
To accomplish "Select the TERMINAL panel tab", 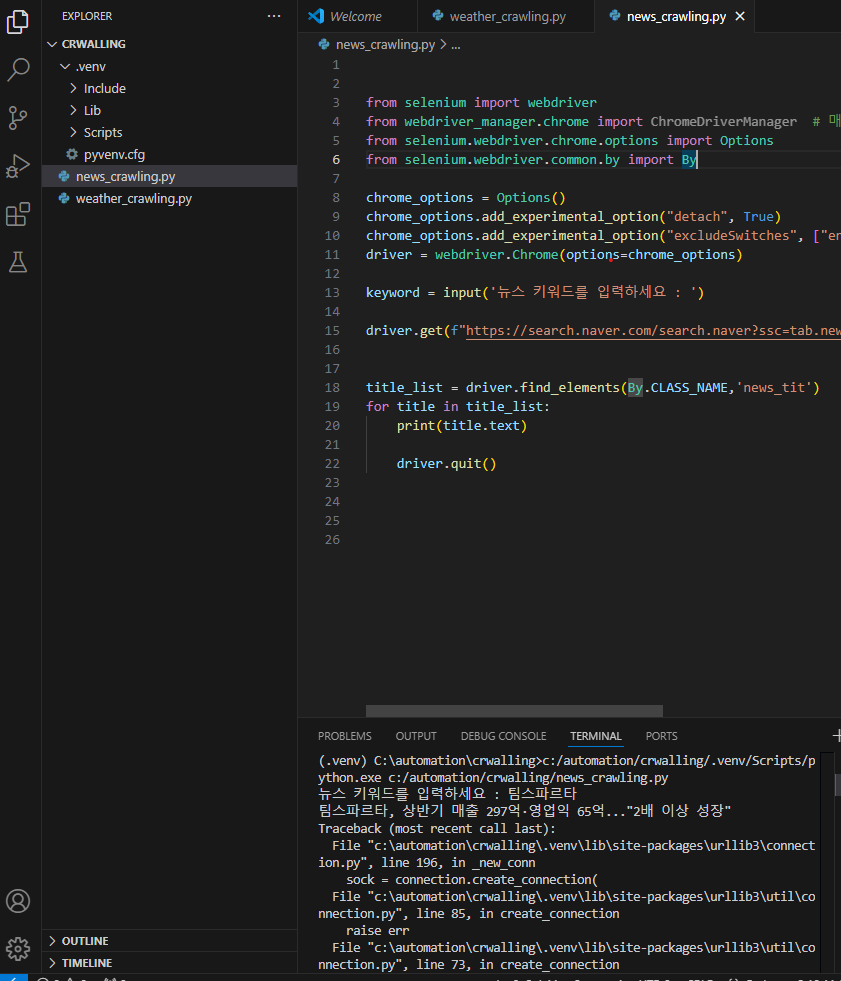I will pos(596,736).
